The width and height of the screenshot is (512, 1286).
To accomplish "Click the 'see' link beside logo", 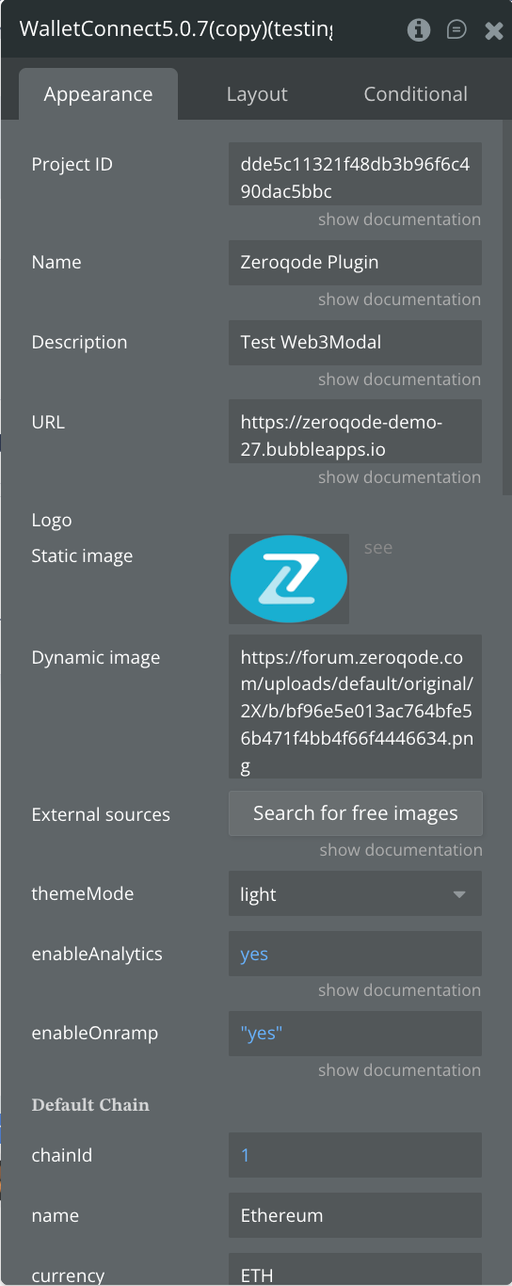I will click(378, 547).
